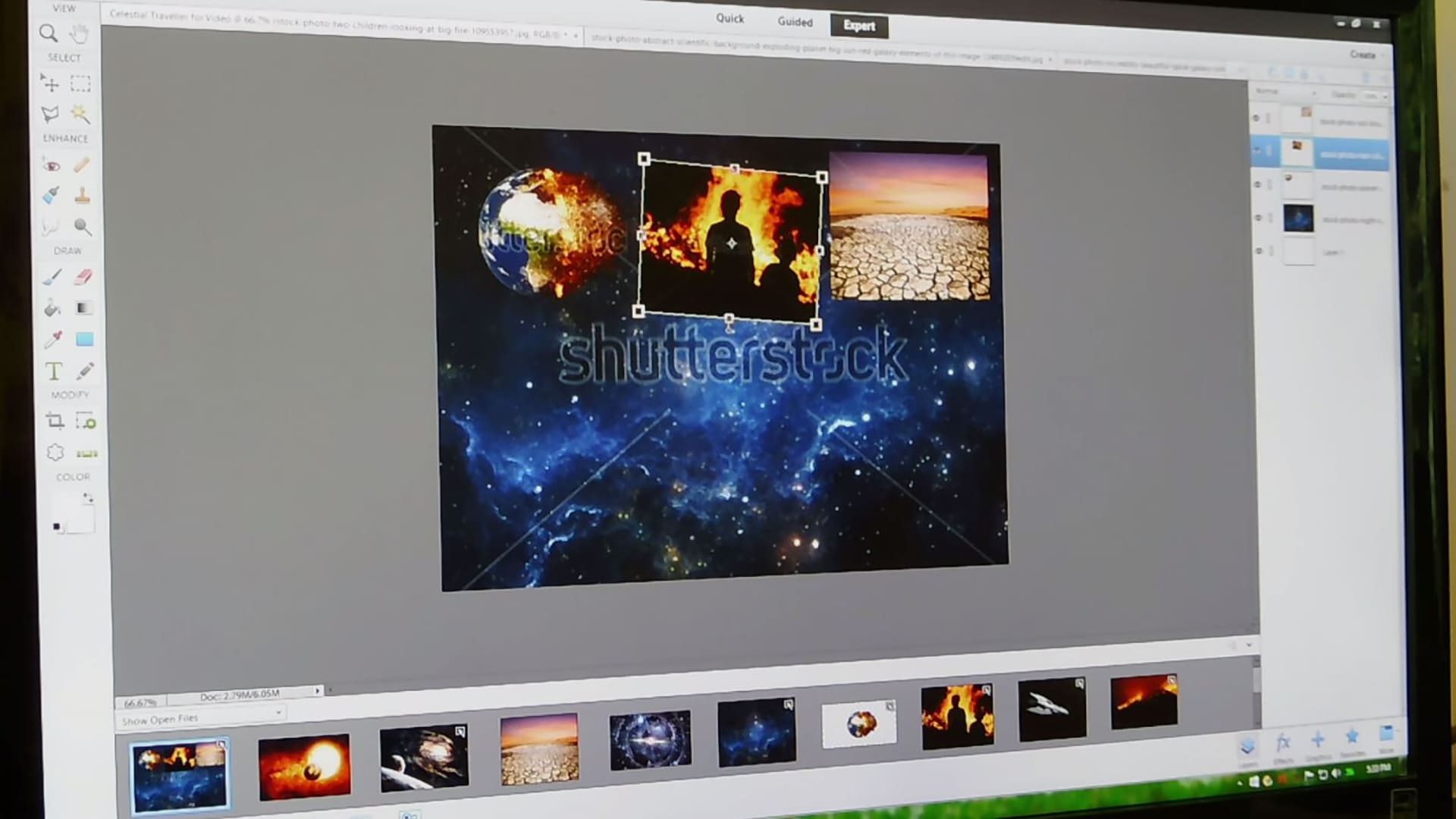Activate the Horizontal Type tool
Screen dimensions: 1456x819
coord(53,372)
